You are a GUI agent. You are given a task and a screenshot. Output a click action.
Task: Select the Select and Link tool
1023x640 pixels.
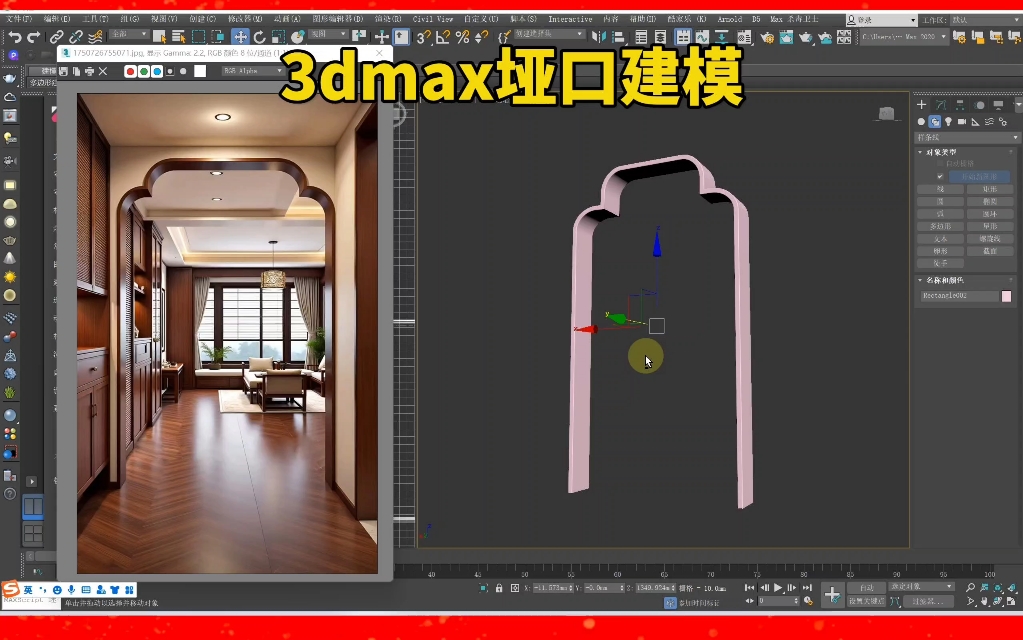[x=58, y=39]
